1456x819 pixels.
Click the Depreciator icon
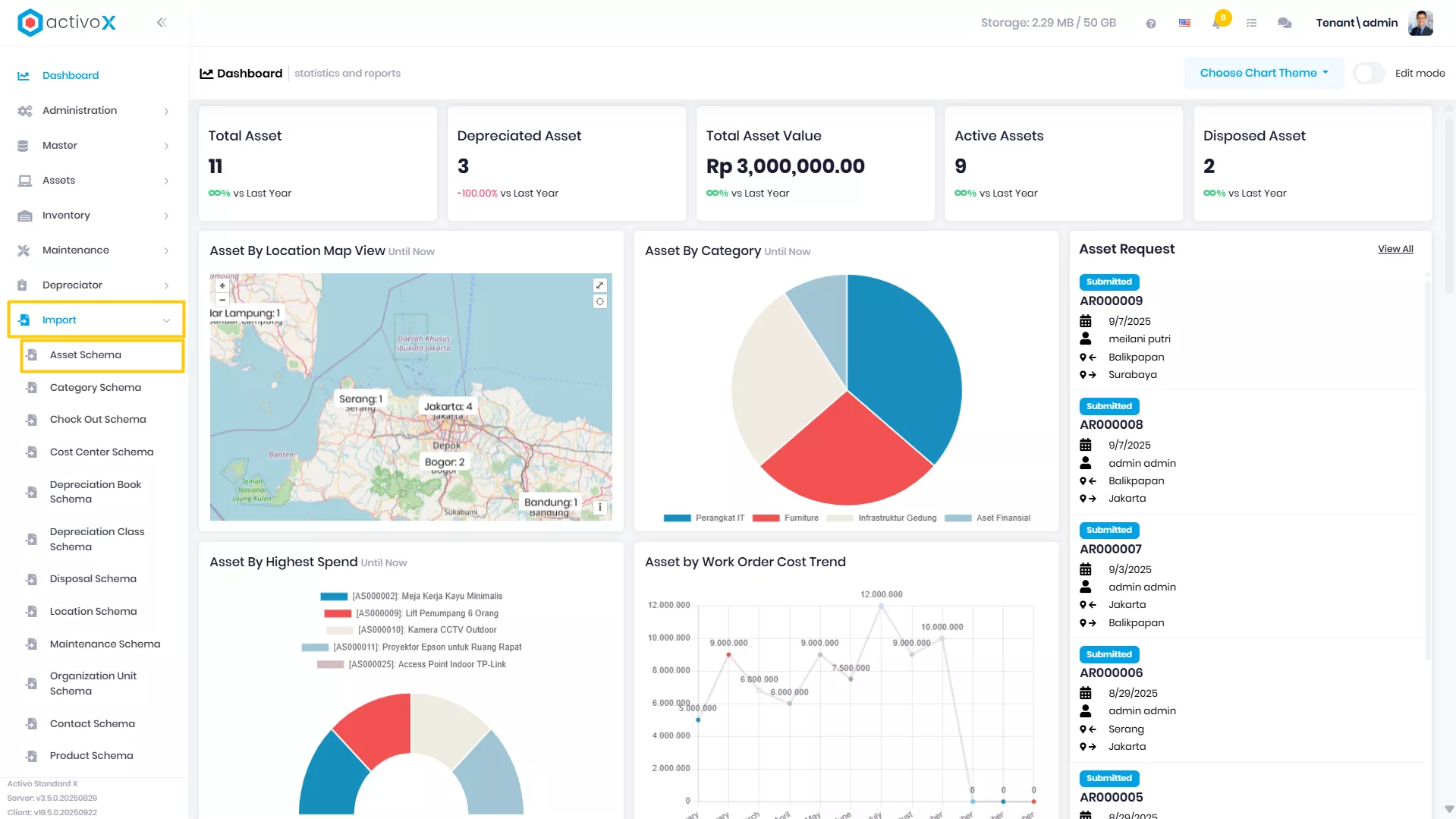pos(23,285)
